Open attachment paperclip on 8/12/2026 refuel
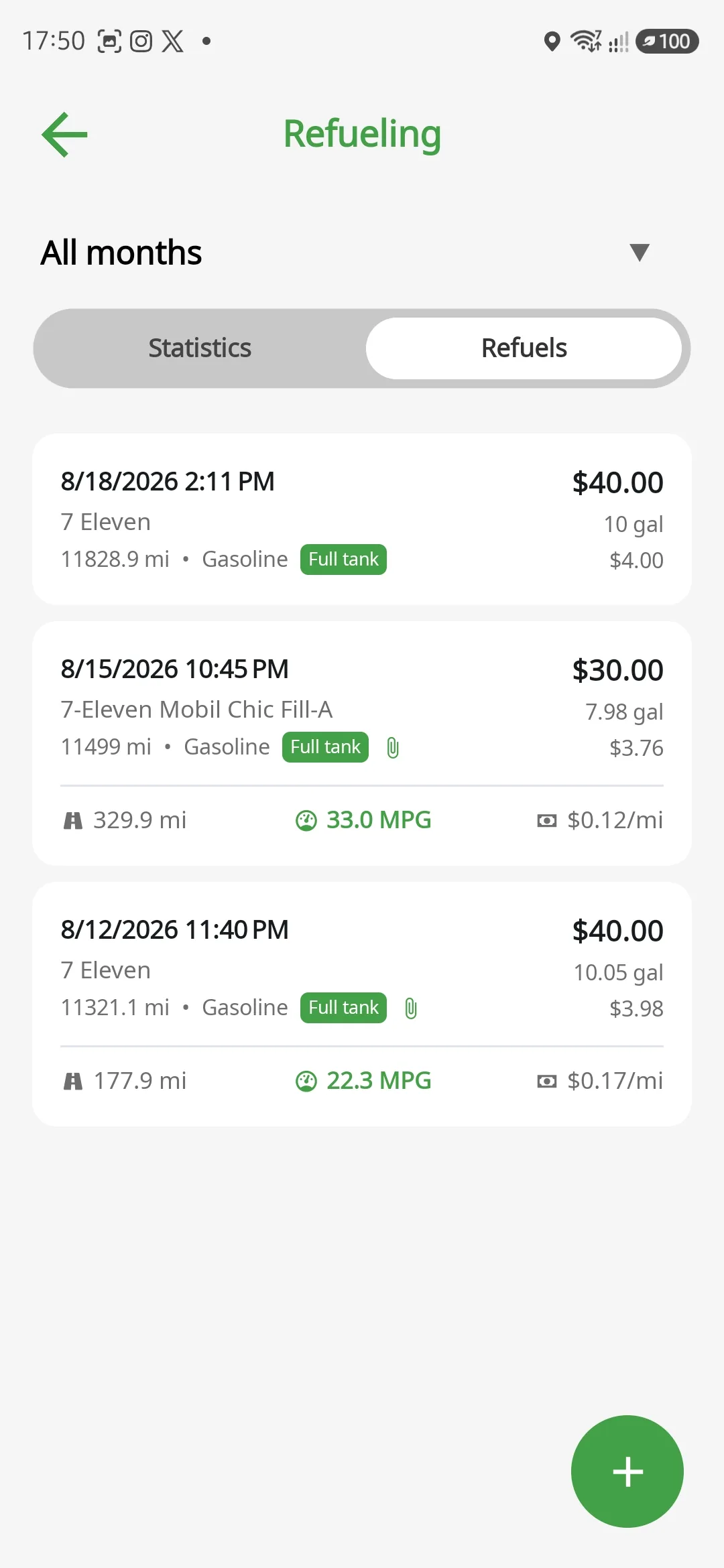The image size is (724, 1568). point(412,1008)
